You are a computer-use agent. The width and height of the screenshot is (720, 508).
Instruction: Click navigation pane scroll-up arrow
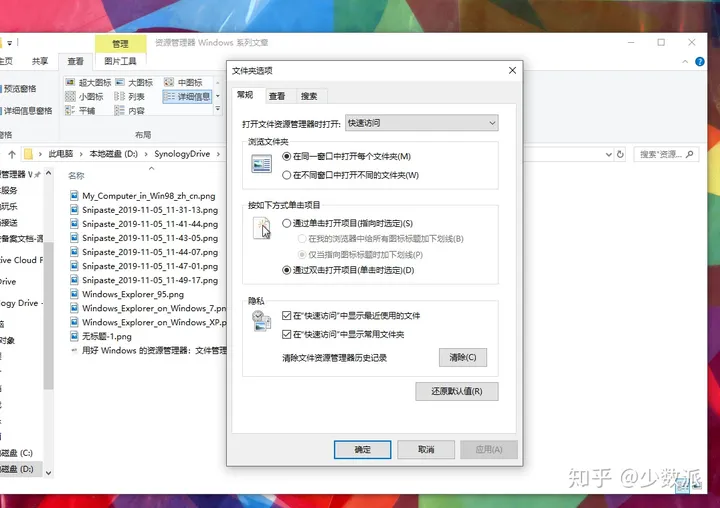pyautogui.click(x=49, y=173)
